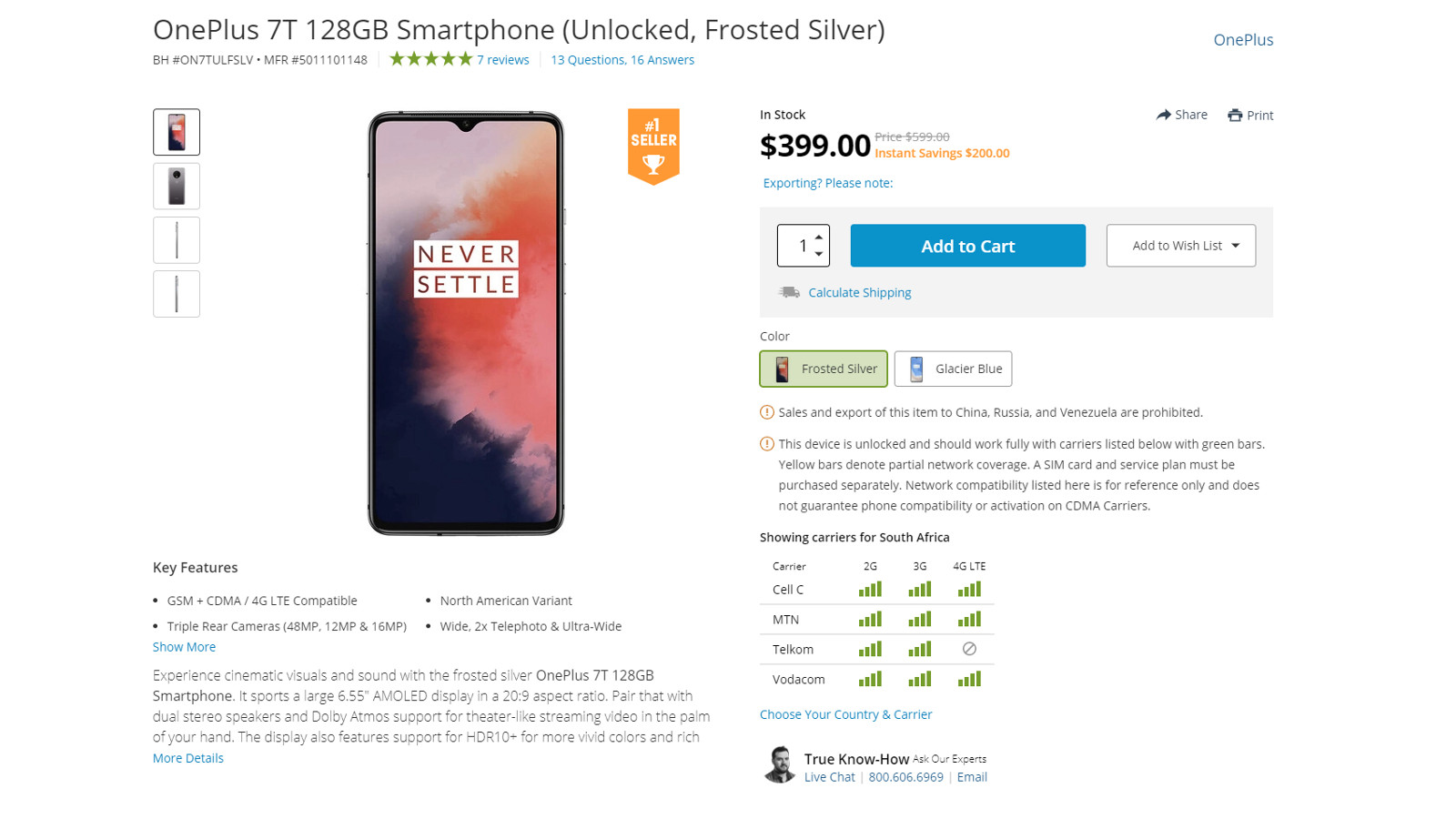
Task: Click the Add to Cart button
Action: [x=967, y=246]
